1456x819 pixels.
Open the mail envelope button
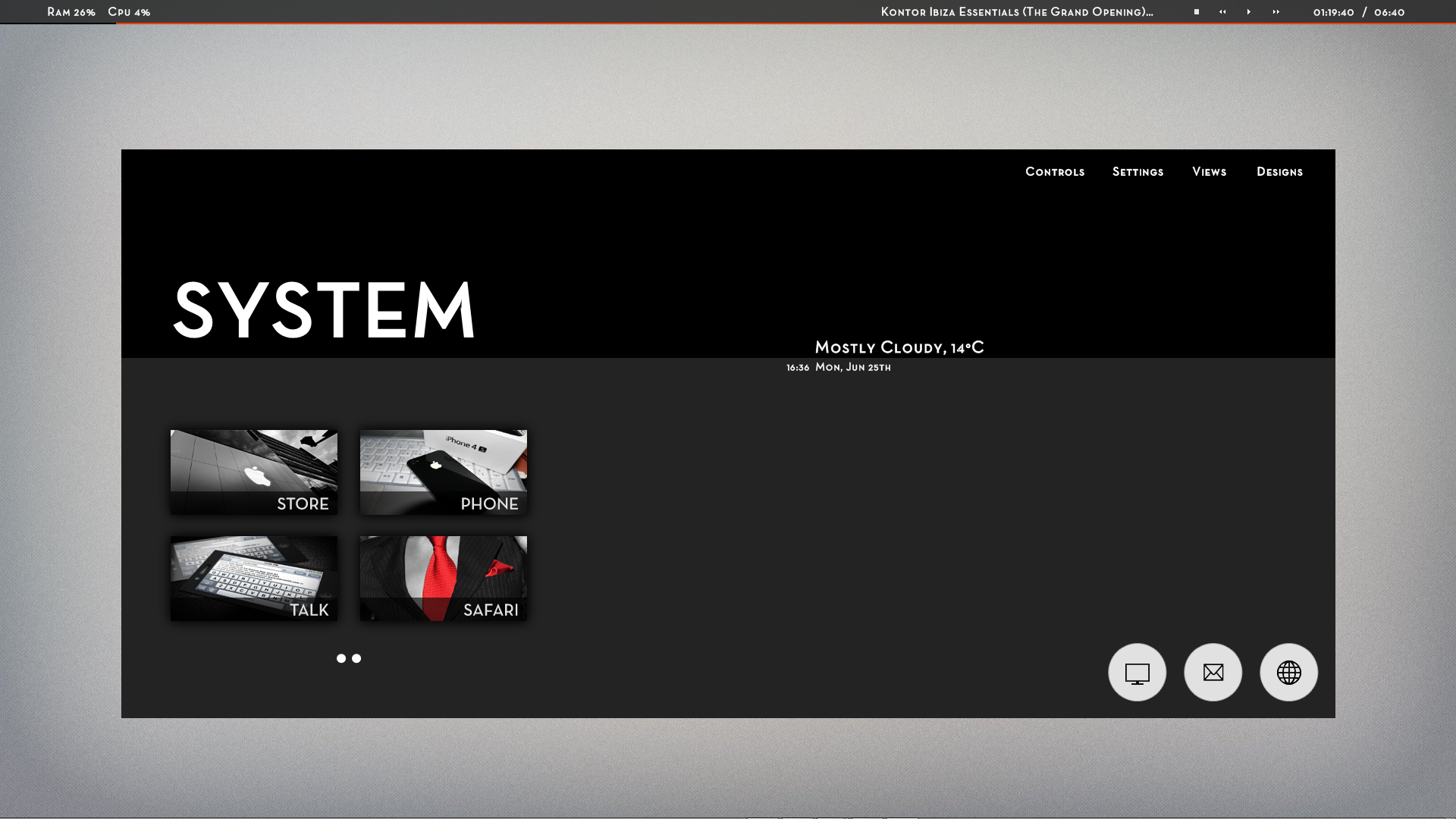point(1213,673)
